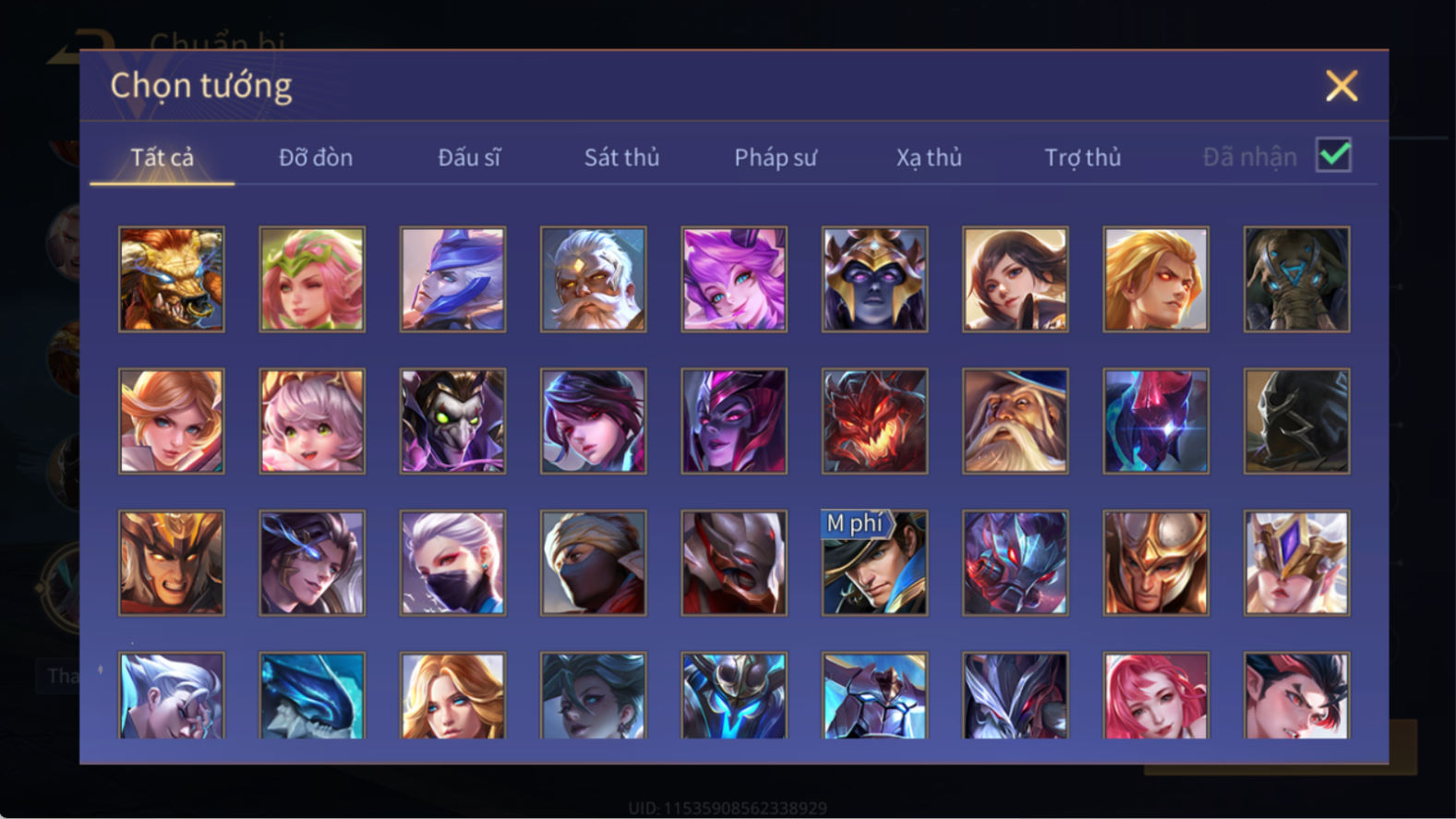The height and width of the screenshot is (819, 1456).
Task: Pick the red fire demon hero portrait
Action: click(x=874, y=421)
